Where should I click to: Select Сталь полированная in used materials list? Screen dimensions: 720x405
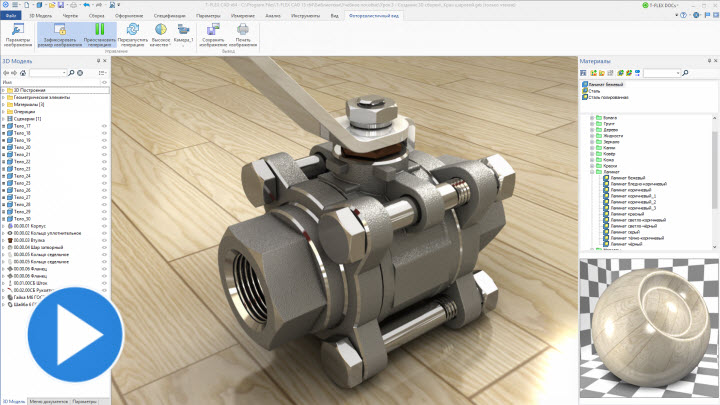click(x=608, y=97)
